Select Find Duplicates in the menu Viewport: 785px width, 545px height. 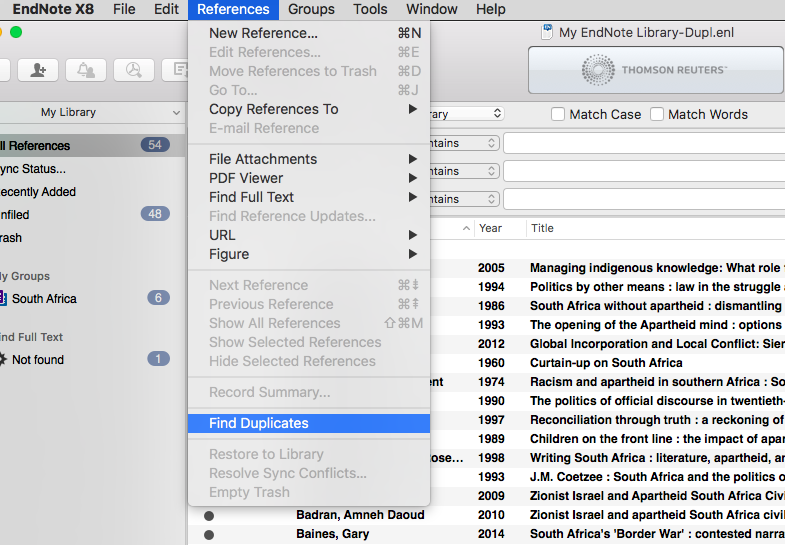309,423
